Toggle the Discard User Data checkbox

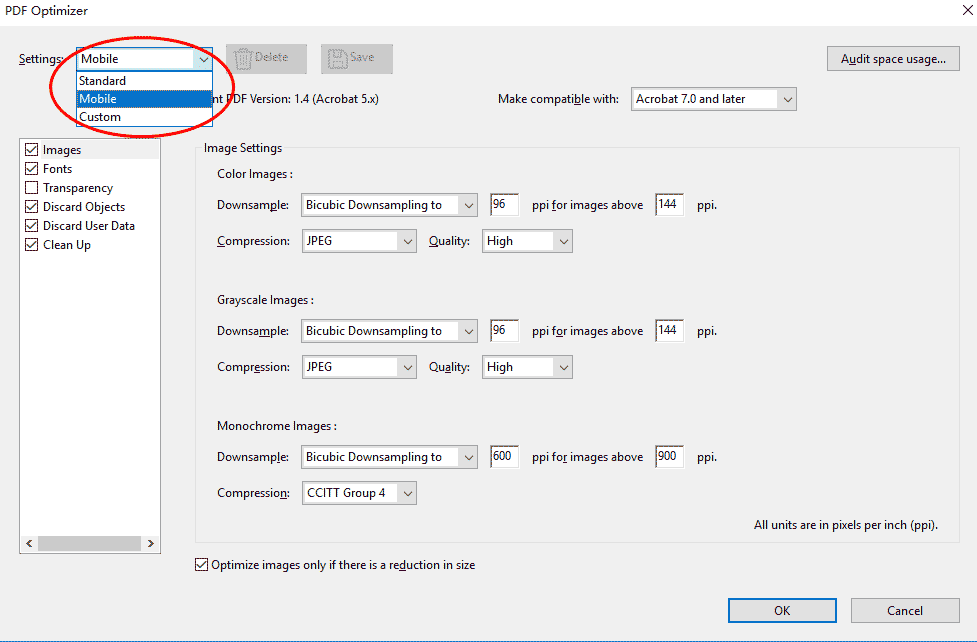point(32,226)
